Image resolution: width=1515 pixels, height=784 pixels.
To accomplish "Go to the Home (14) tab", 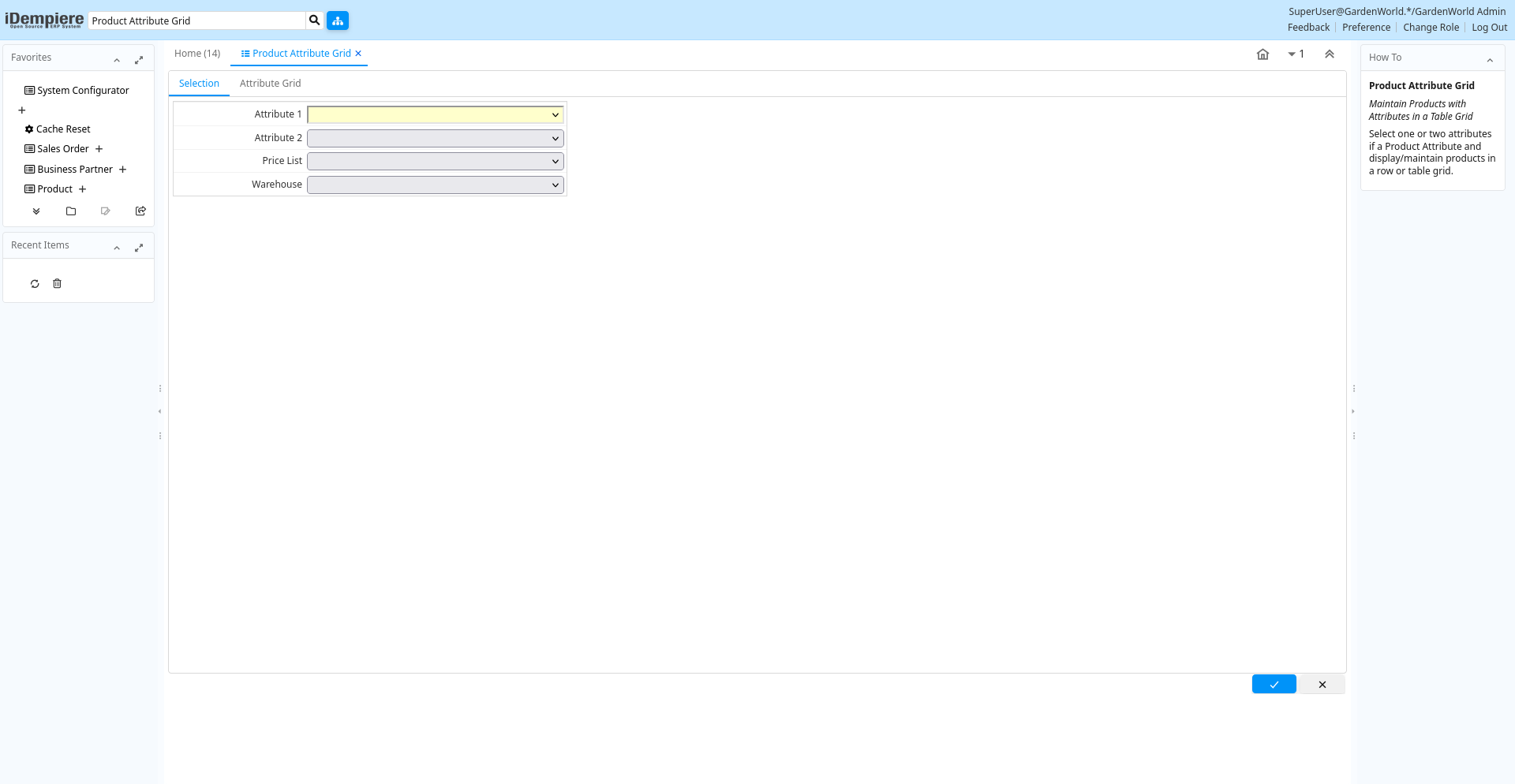I will pos(197,54).
